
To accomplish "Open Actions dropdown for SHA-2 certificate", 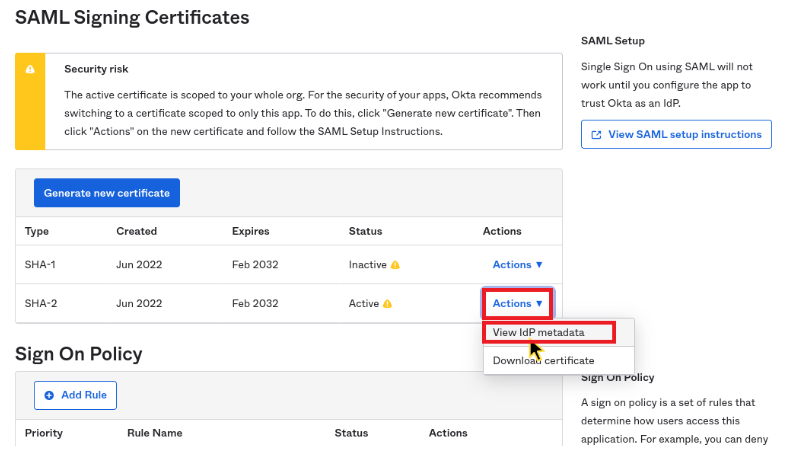I will (x=517, y=303).
